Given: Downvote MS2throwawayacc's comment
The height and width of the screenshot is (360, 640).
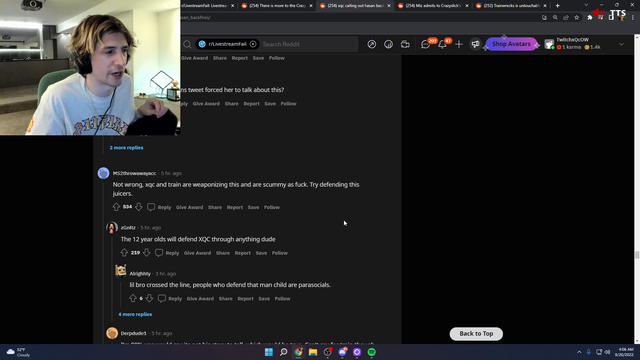Looking at the screenshot, I should pyautogui.click(x=139, y=207).
